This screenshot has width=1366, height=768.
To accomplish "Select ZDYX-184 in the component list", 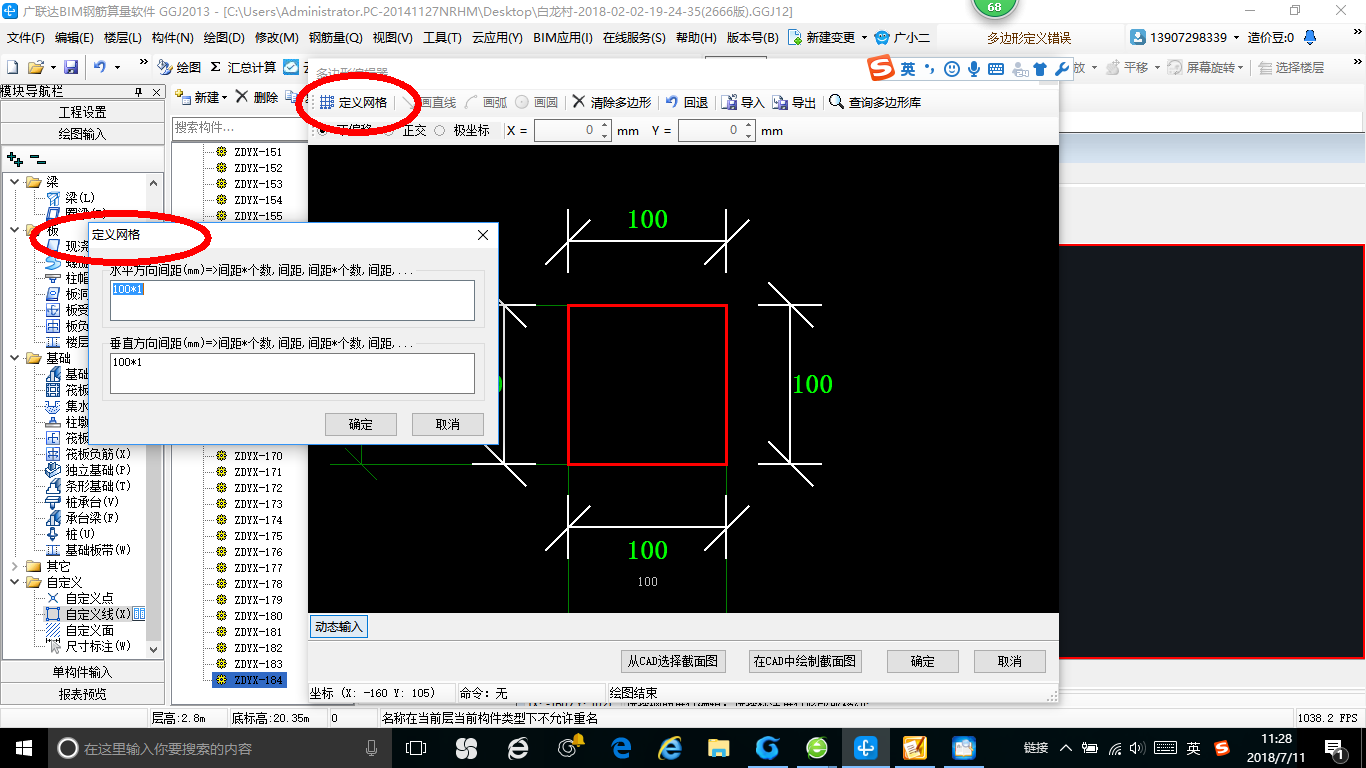I will point(249,680).
